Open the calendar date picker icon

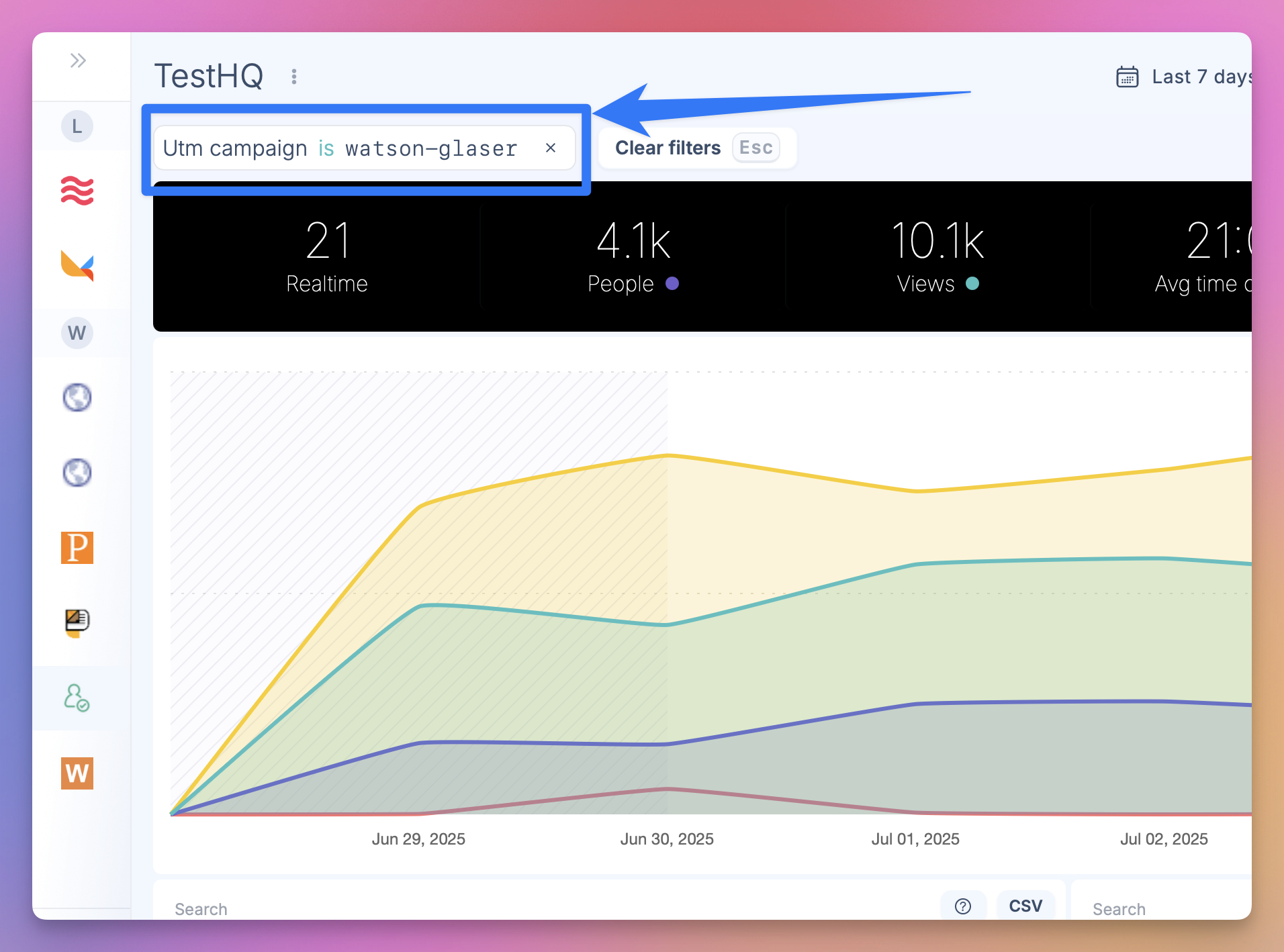pos(1126,77)
